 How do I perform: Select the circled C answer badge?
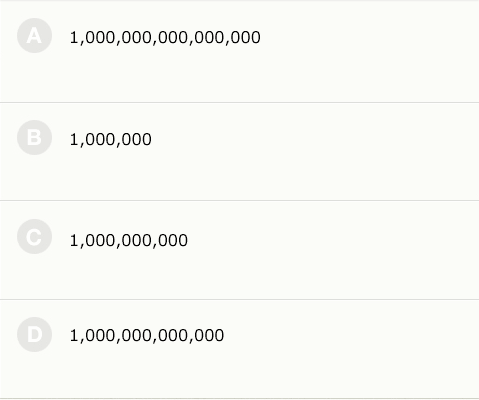(34, 237)
